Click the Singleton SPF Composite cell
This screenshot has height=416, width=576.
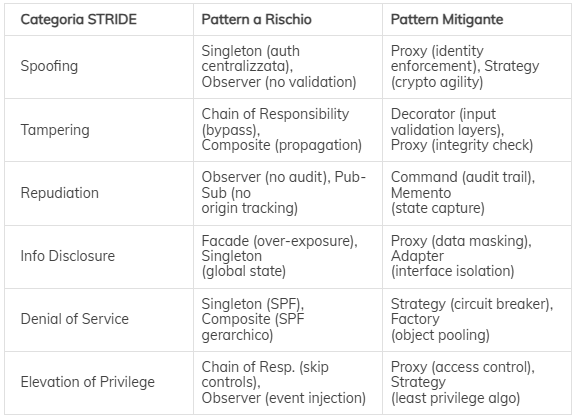[x=288, y=320]
